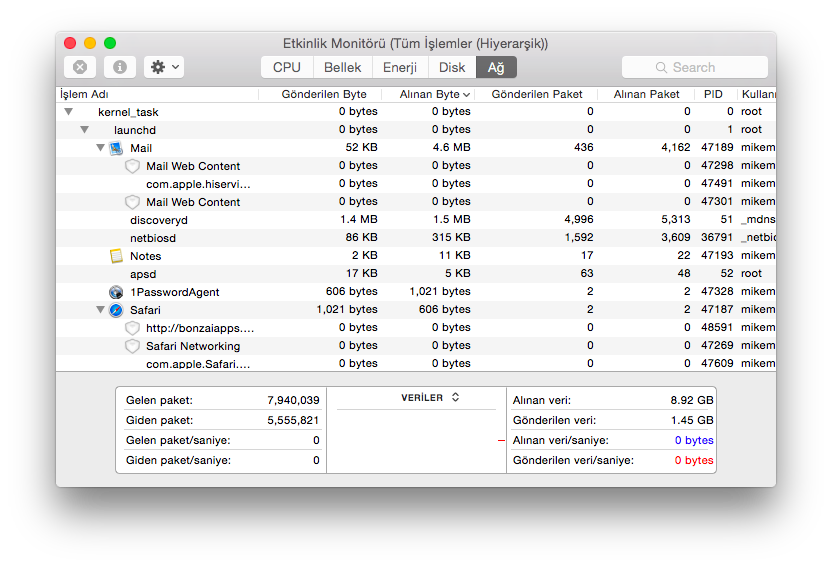Click the 7,940,039 Gelen paket value
The image size is (832, 567).
[x=293, y=400]
